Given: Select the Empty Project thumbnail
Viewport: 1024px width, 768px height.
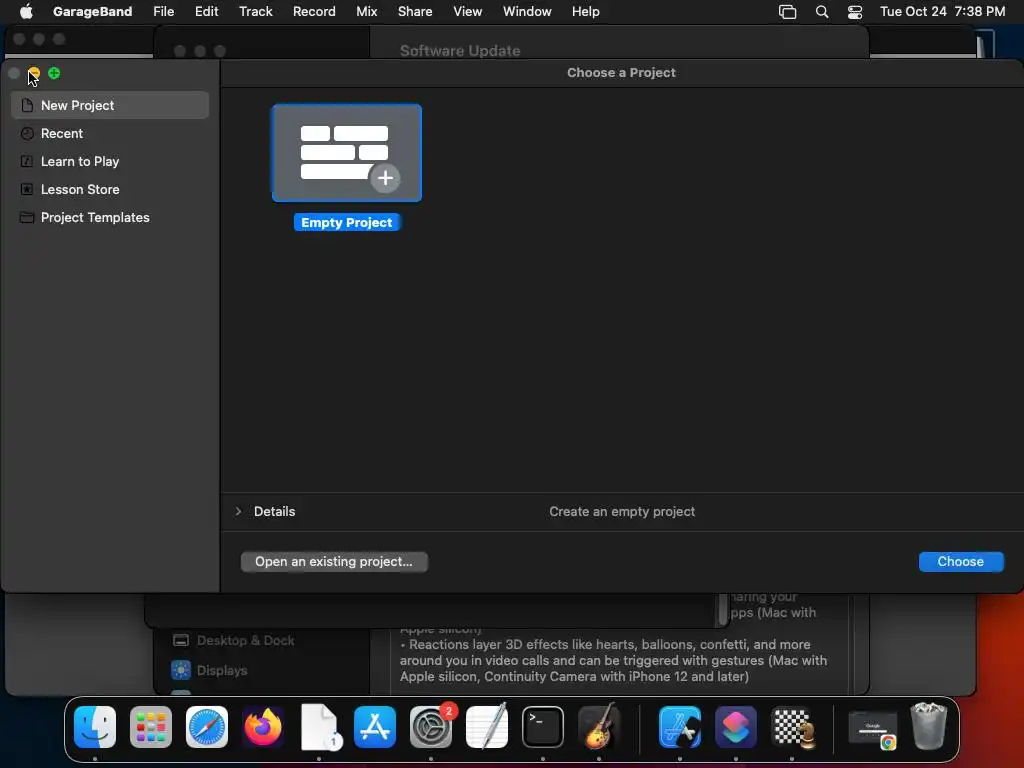Looking at the screenshot, I should coord(347,153).
